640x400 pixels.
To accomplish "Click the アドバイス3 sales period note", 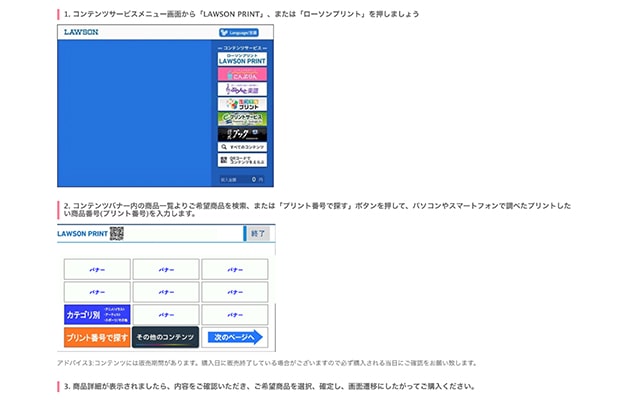I will (x=267, y=363).
